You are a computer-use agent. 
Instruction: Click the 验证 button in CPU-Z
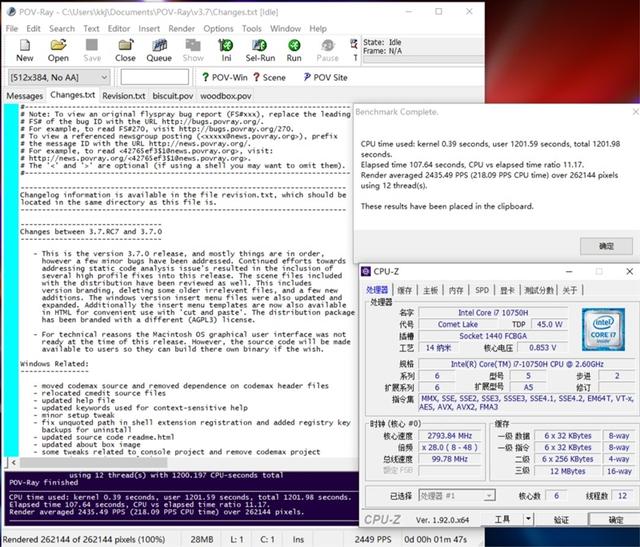click(x=561, y=520)
